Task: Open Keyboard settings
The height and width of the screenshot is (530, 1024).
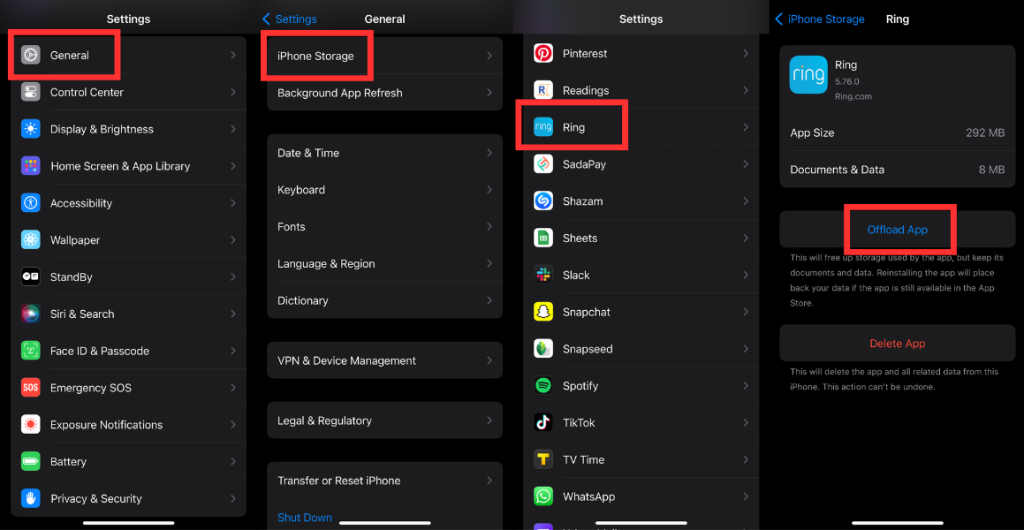Action: coord(385,190)
